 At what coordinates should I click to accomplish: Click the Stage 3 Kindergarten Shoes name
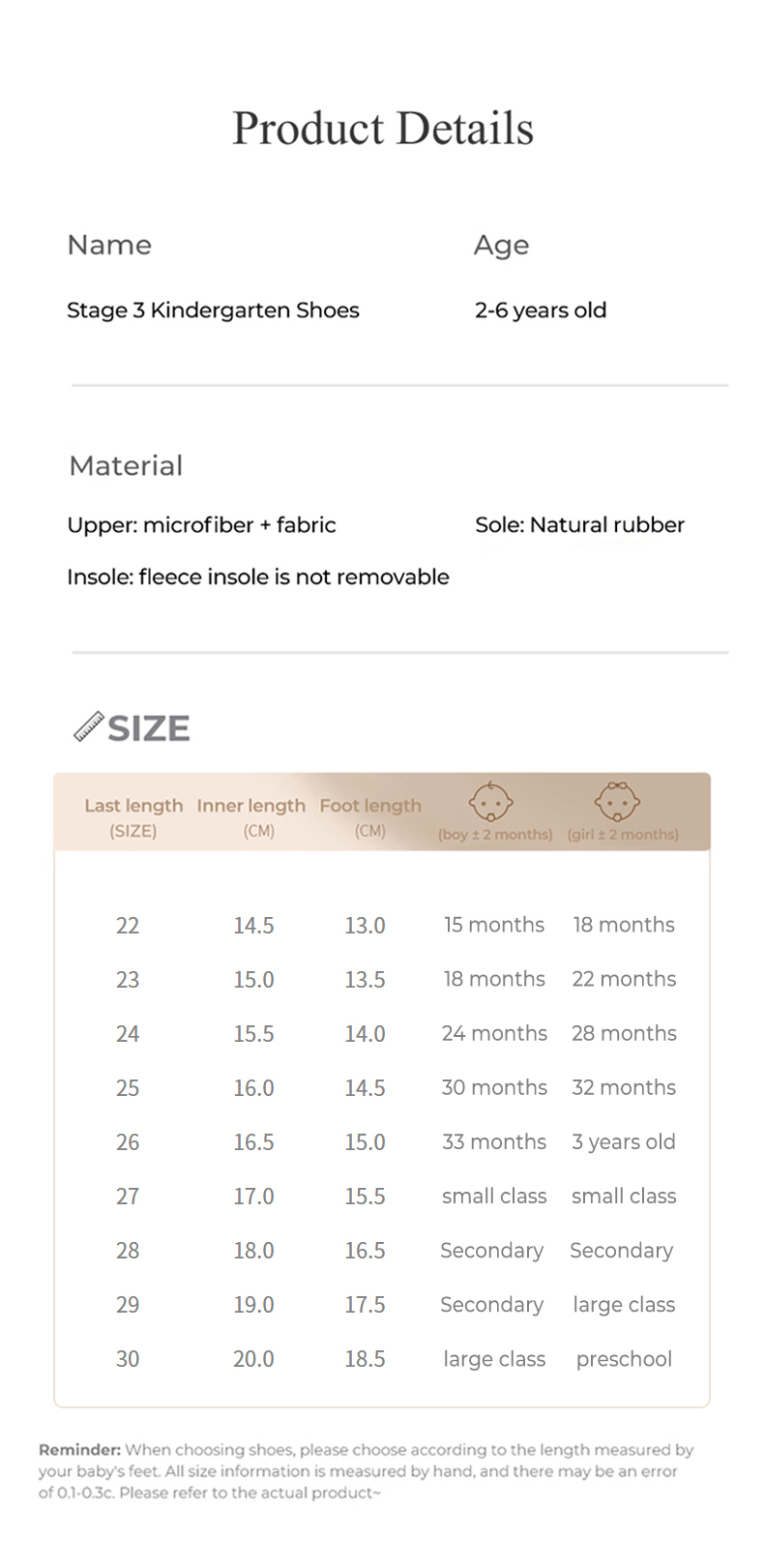tap(213, 311)
